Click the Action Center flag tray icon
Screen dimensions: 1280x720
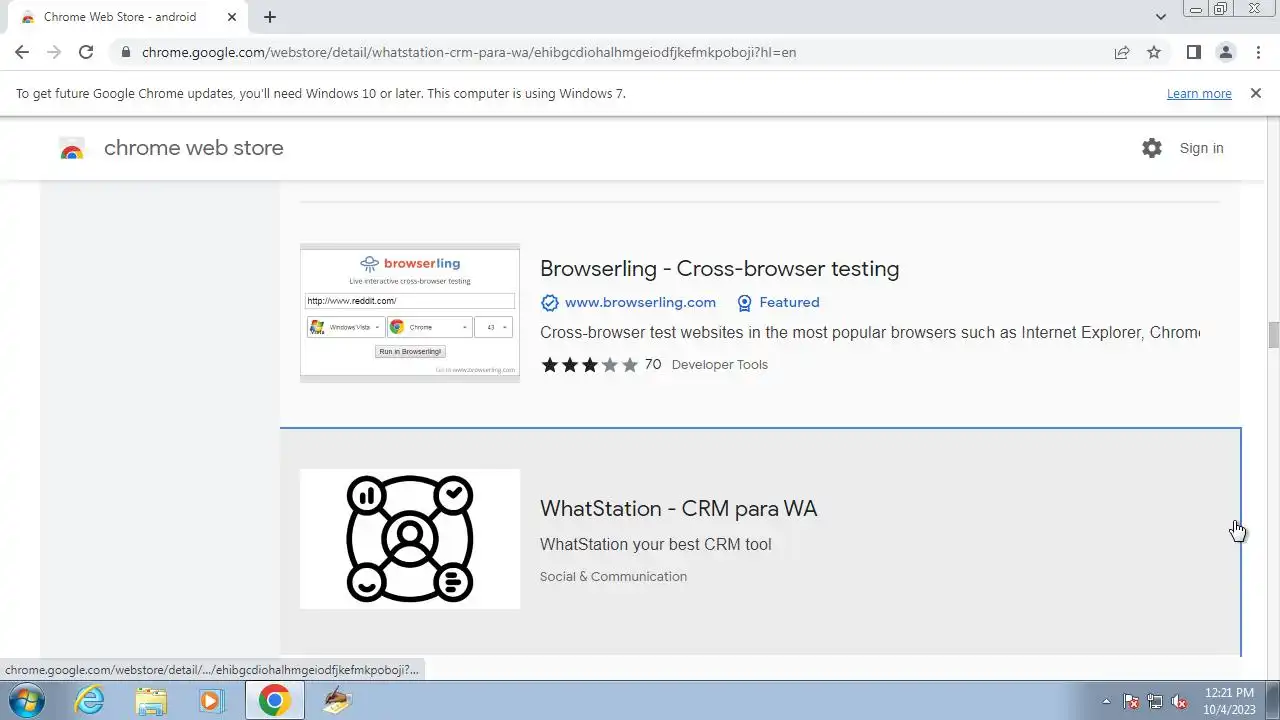[1131, 701]
